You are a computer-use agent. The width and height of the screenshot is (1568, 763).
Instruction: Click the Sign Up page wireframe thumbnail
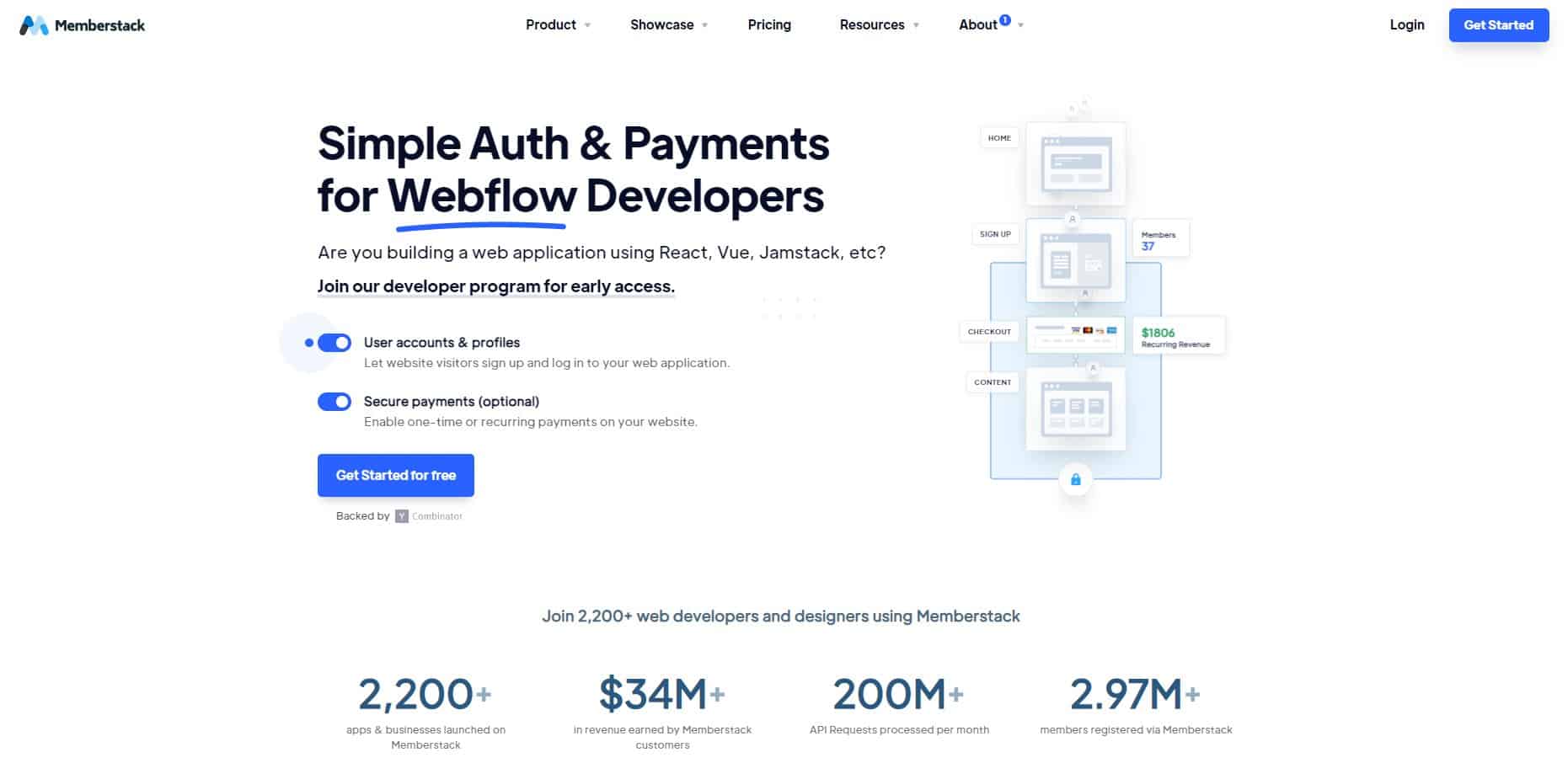(1076, 261)
